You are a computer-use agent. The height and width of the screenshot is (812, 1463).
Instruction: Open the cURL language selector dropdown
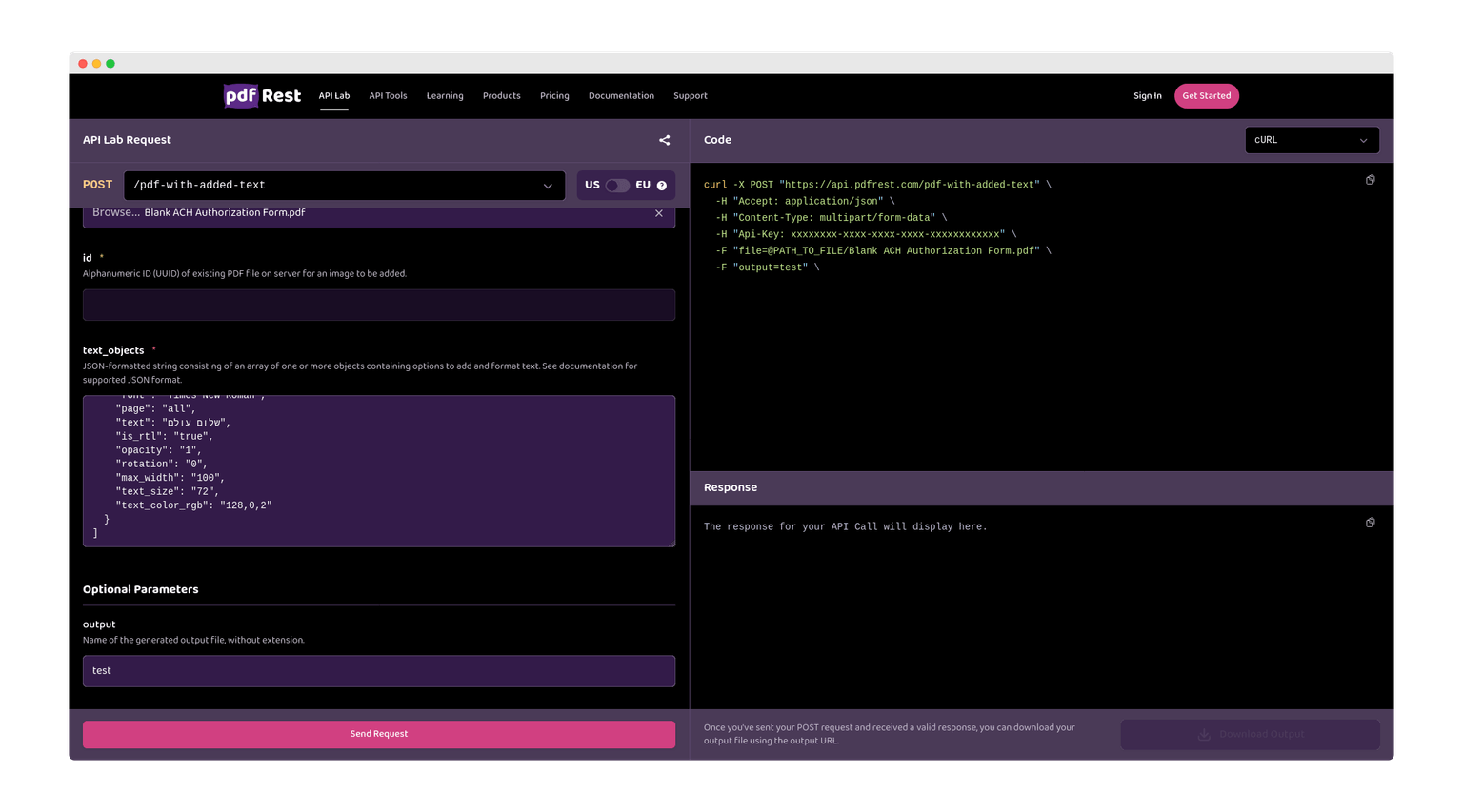pos(1312,140)
